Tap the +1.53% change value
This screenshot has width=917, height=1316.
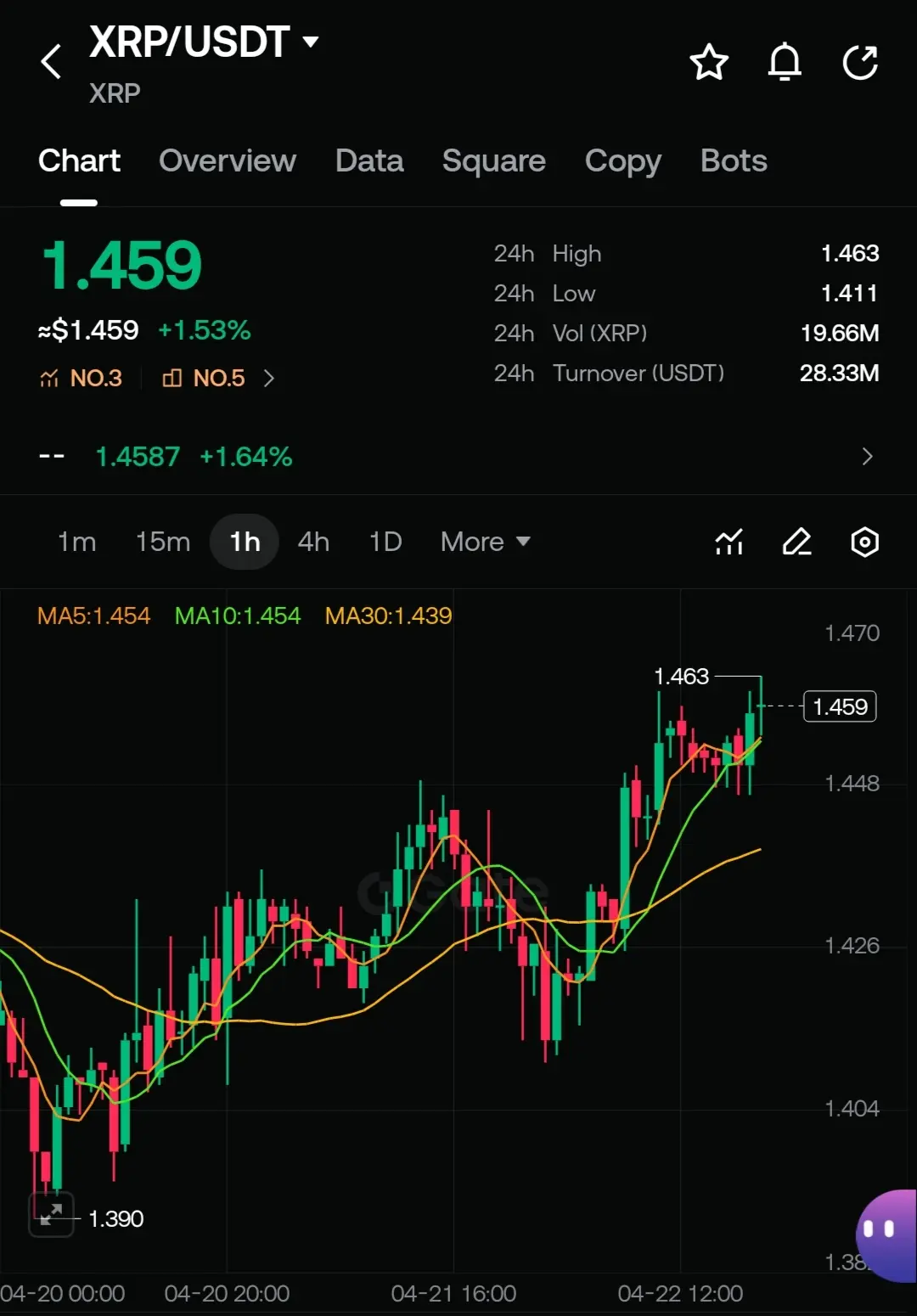click(x=205, y=329)
